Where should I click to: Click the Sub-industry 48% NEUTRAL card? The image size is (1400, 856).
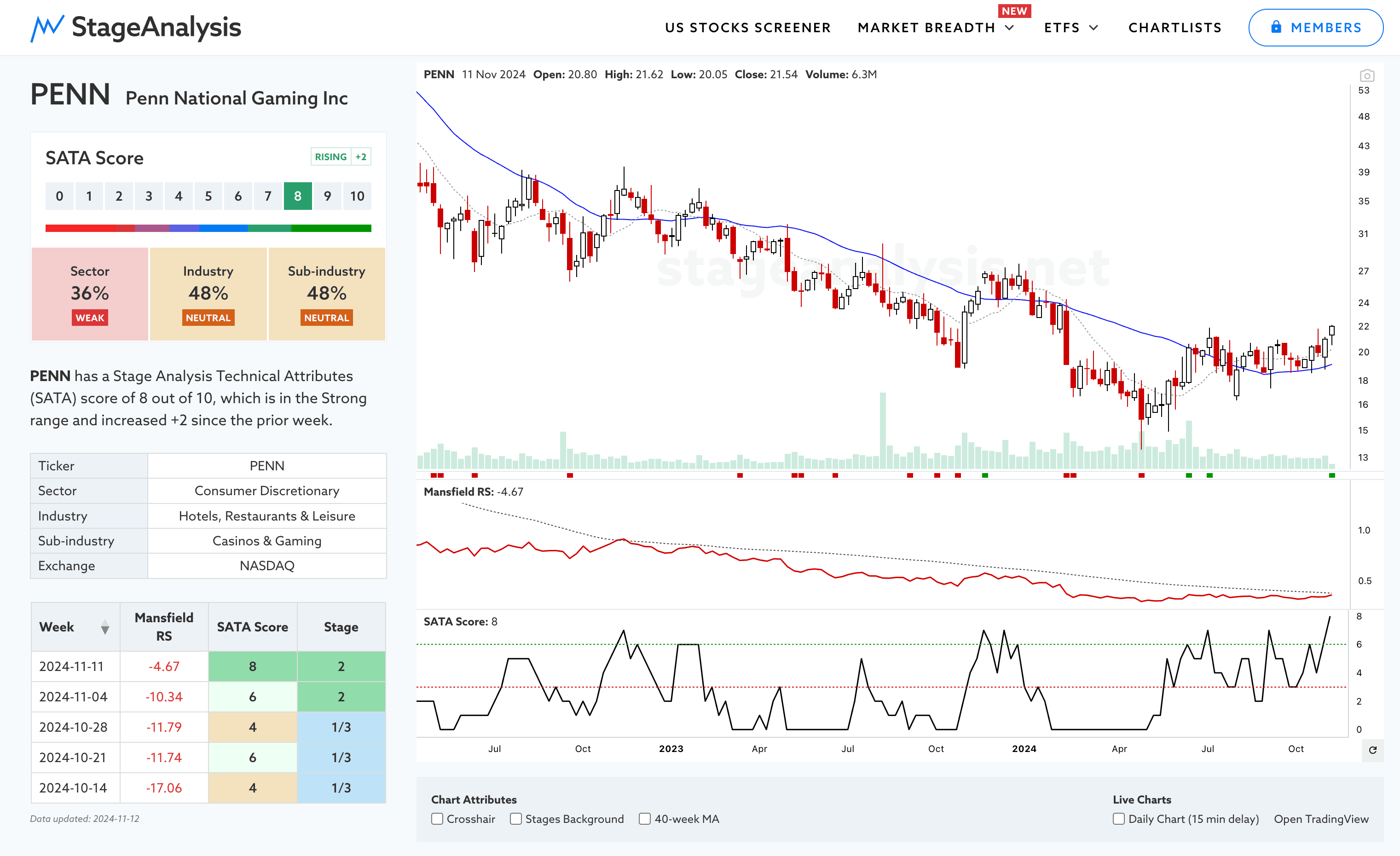point(327,294)
